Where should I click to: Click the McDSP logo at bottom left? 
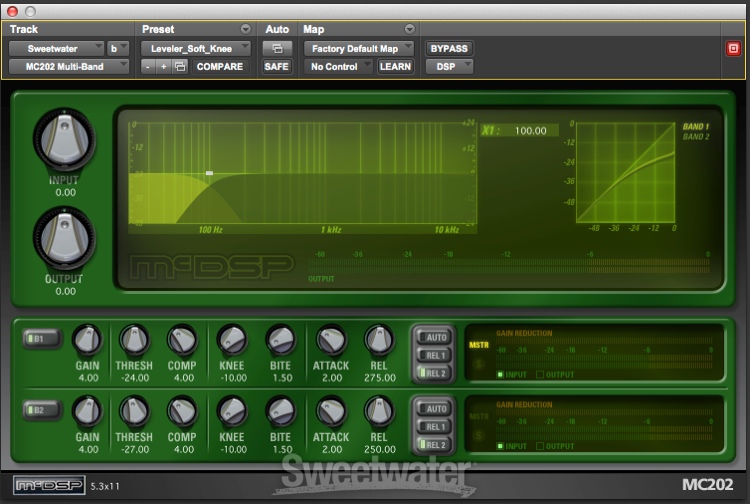[x=49, y=485]
